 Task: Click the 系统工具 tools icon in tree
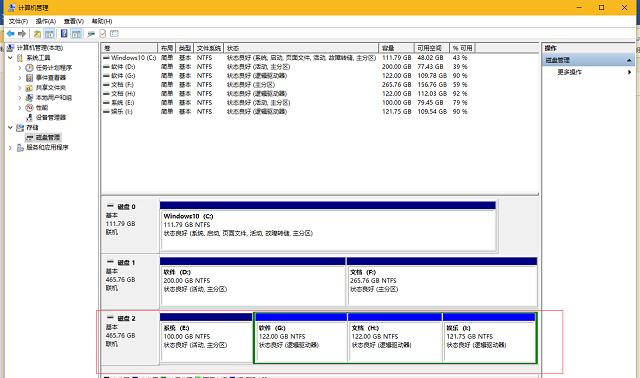pos(20,58)
